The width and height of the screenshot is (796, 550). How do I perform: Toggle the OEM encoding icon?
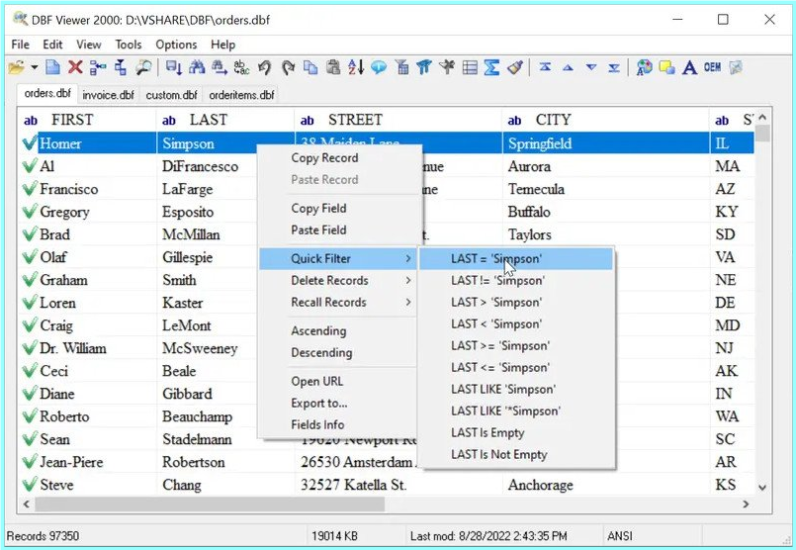[712, 67]
